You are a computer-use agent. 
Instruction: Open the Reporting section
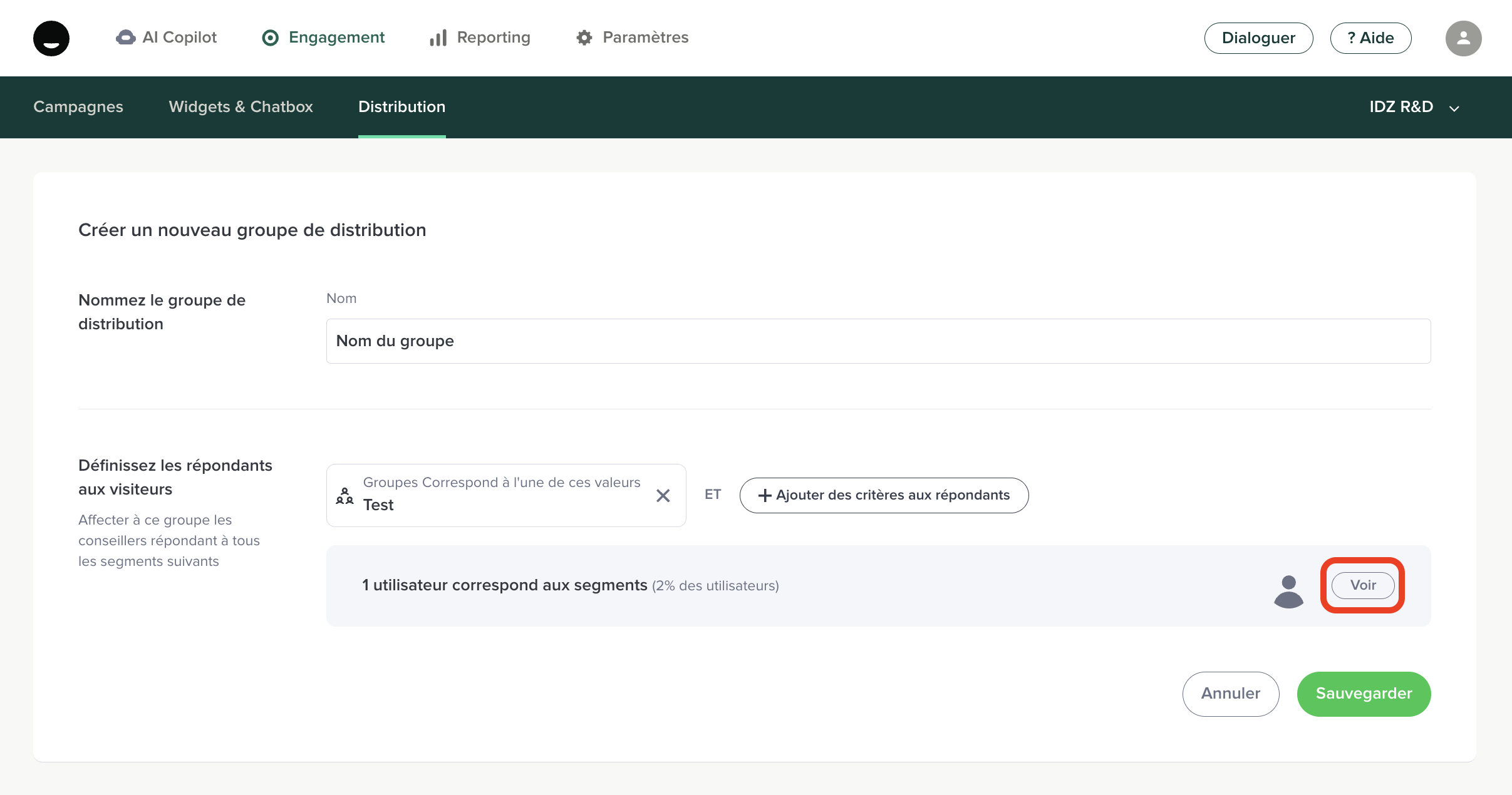click(480, 38)
